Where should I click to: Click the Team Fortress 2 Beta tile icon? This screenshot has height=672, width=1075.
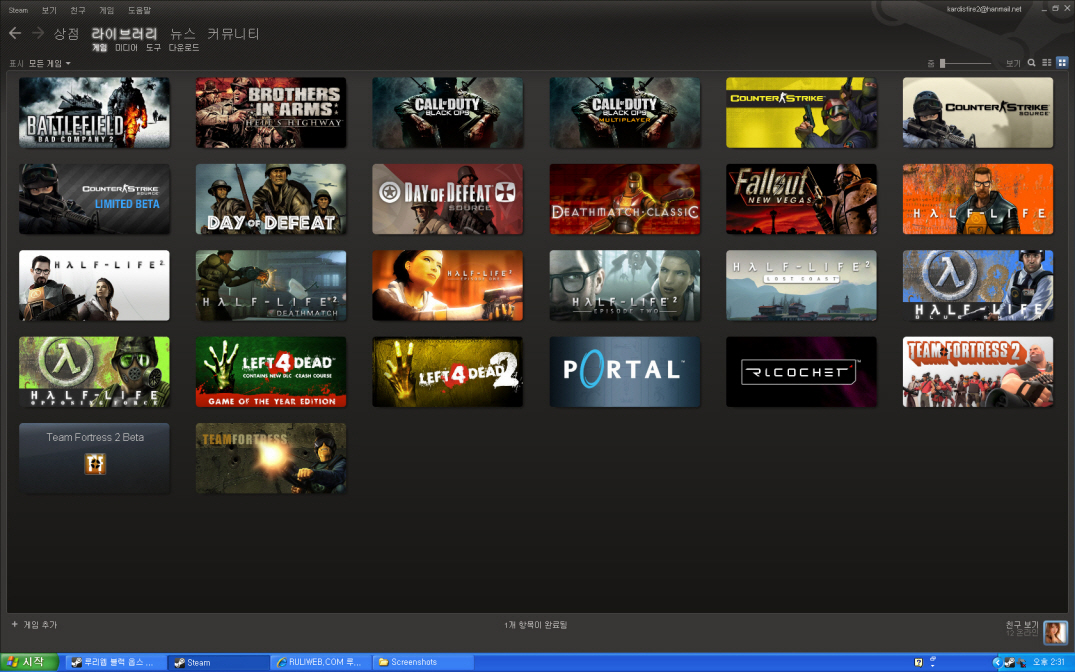95,464
